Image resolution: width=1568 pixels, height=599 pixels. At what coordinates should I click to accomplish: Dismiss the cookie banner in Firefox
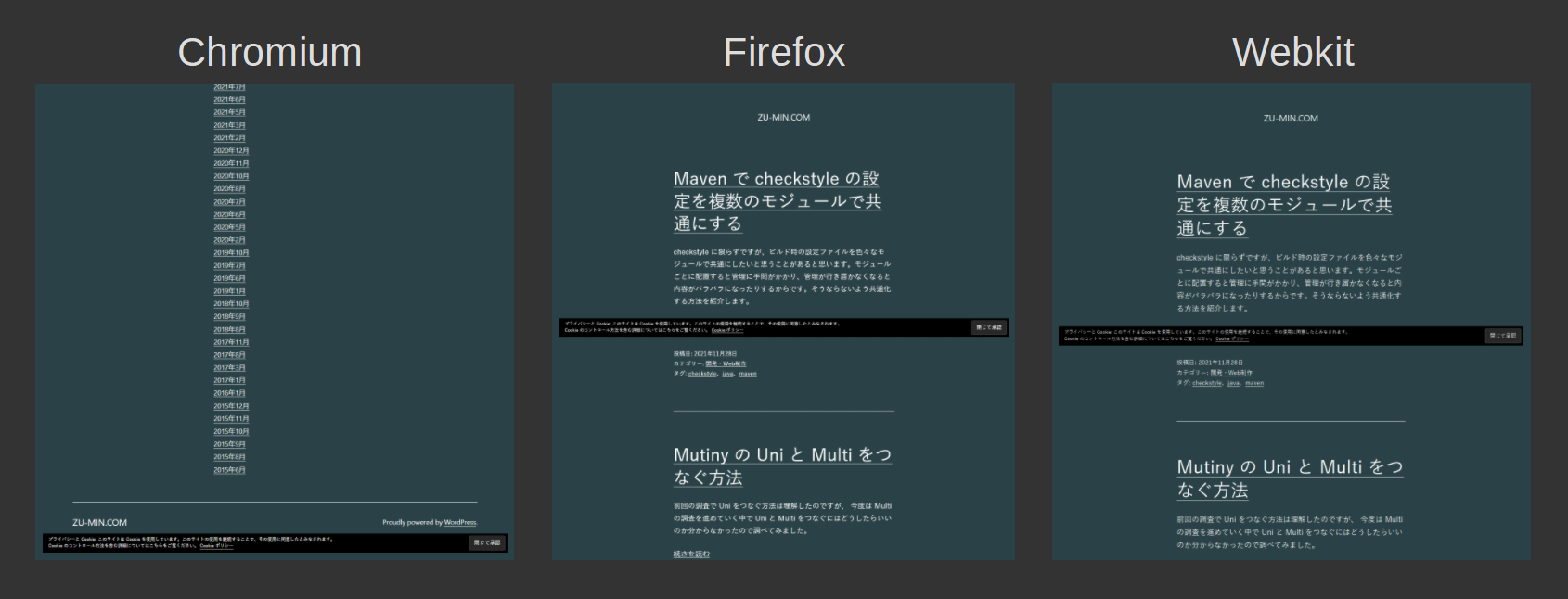click(988, 327)
